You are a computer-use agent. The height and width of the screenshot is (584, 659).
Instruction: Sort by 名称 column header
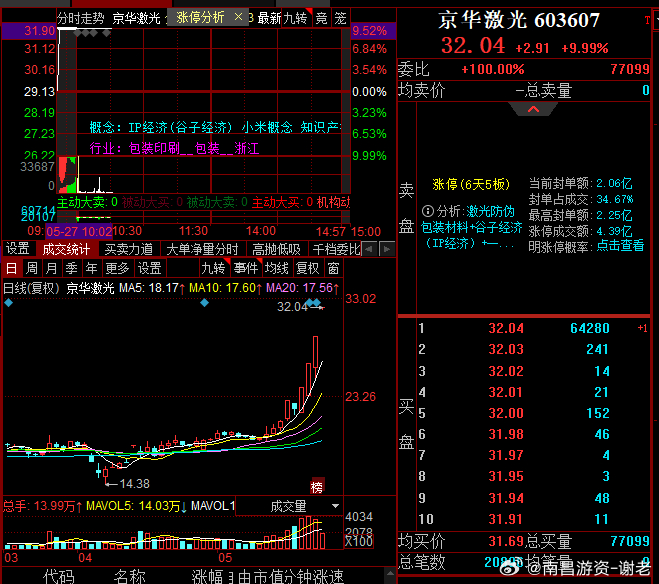coord(129,576)
